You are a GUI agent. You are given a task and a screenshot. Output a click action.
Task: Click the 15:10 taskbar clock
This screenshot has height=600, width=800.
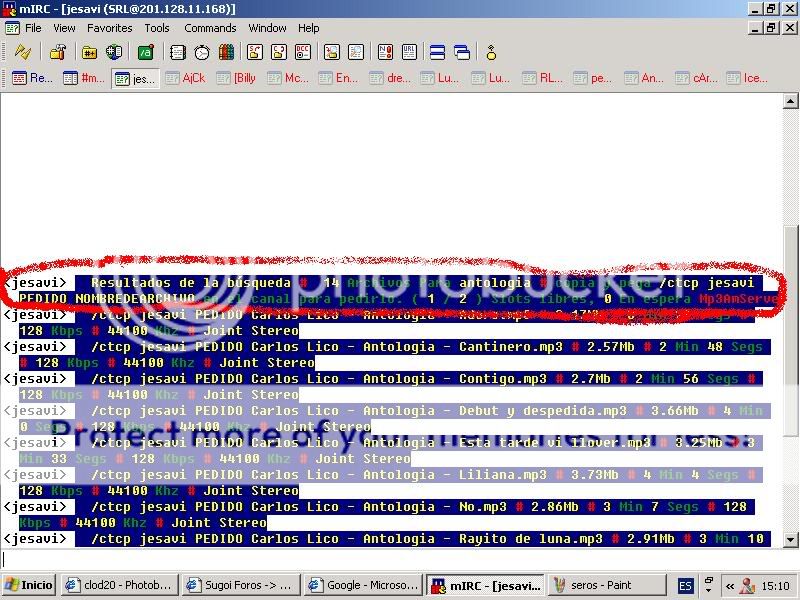(776, 586)
